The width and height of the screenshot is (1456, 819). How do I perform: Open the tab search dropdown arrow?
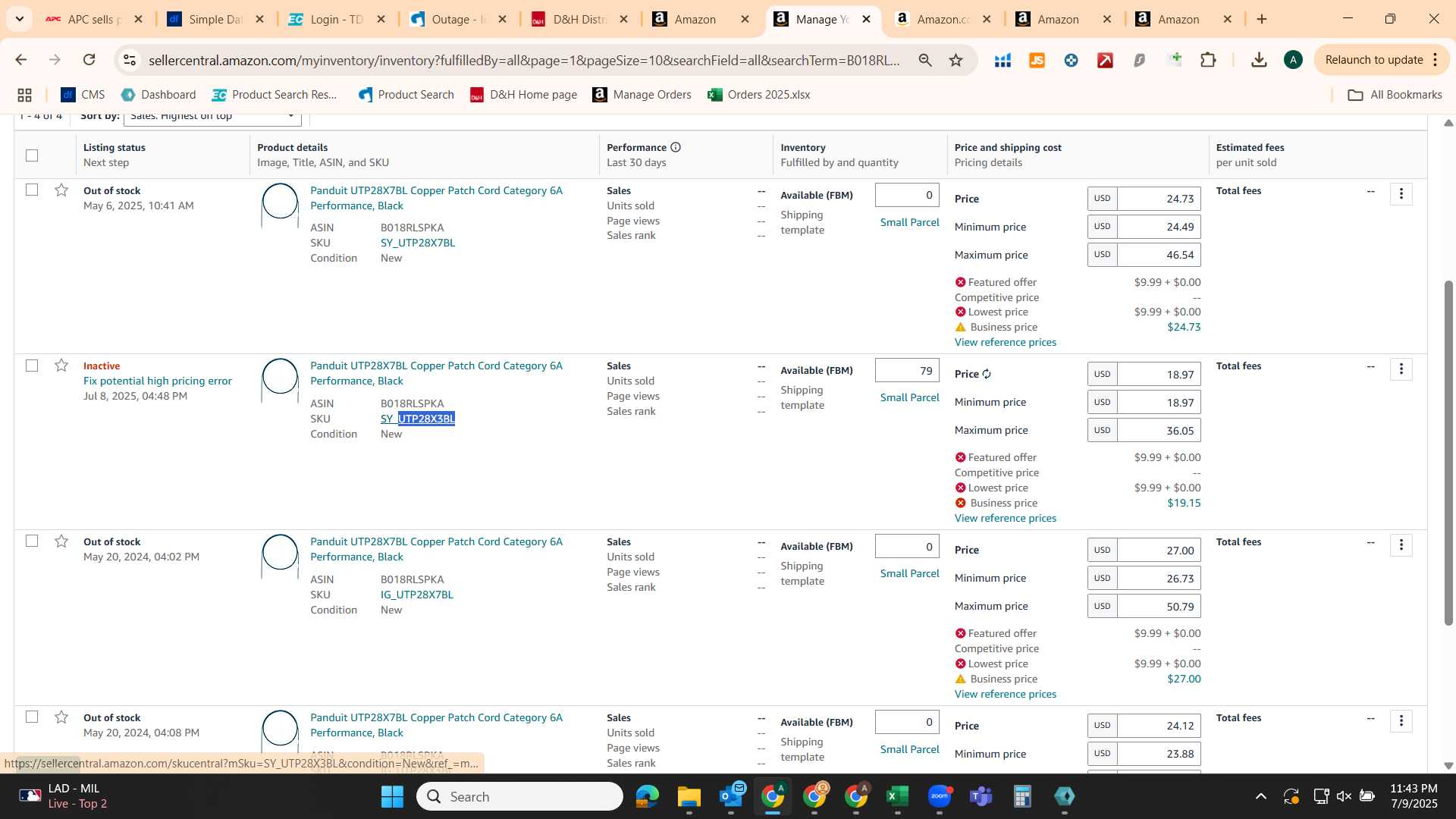(x=19, y=19)
